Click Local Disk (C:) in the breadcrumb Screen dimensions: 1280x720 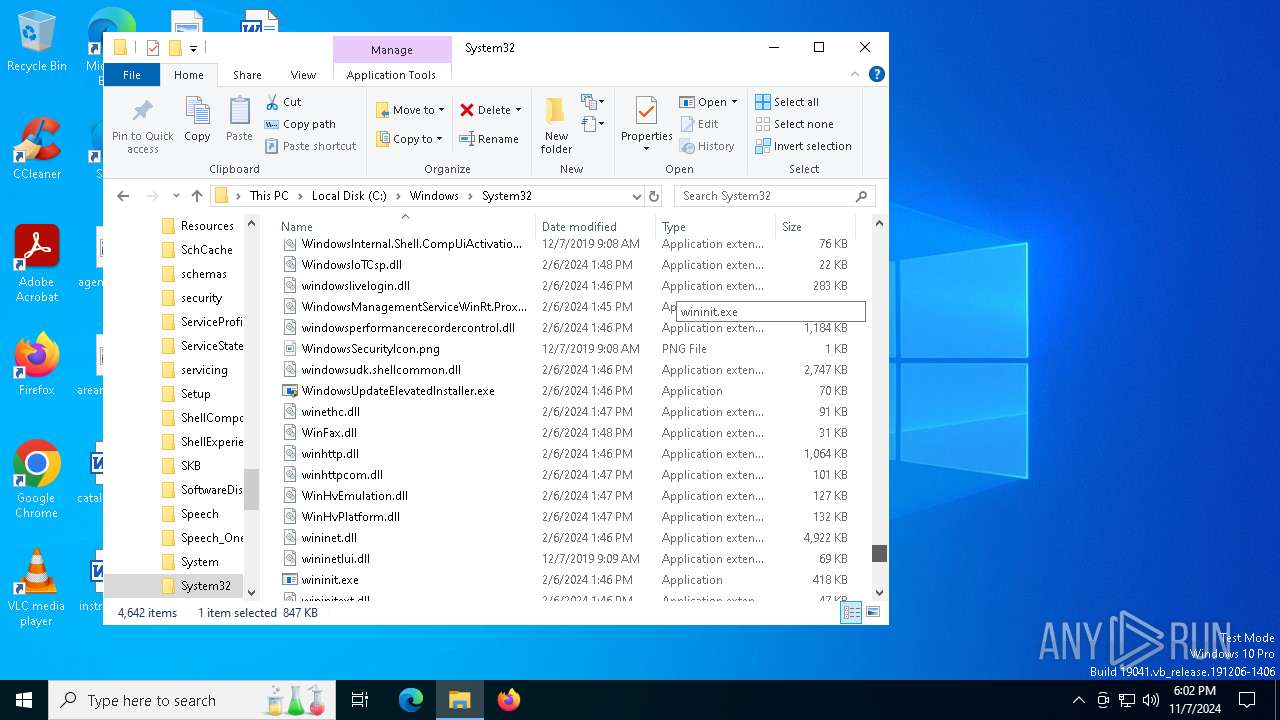(x=349, y=196)
